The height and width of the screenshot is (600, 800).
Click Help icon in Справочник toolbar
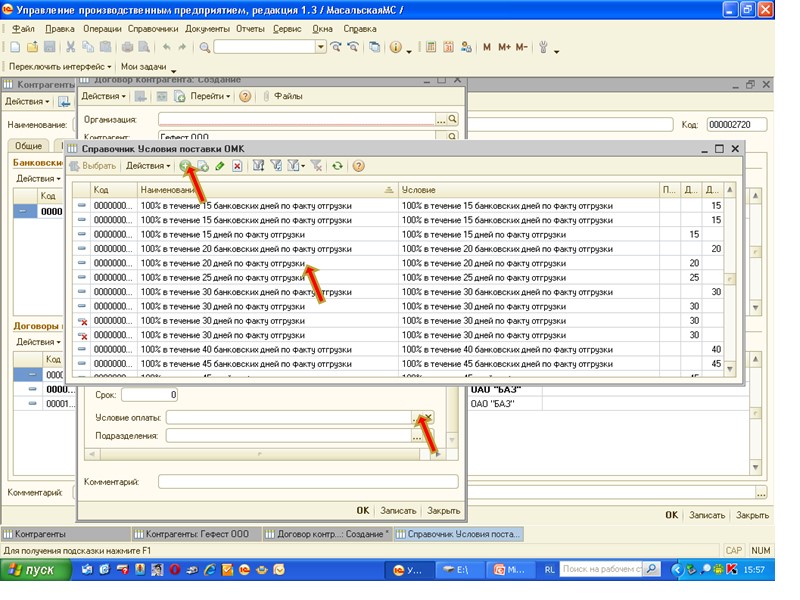[358, 166]
